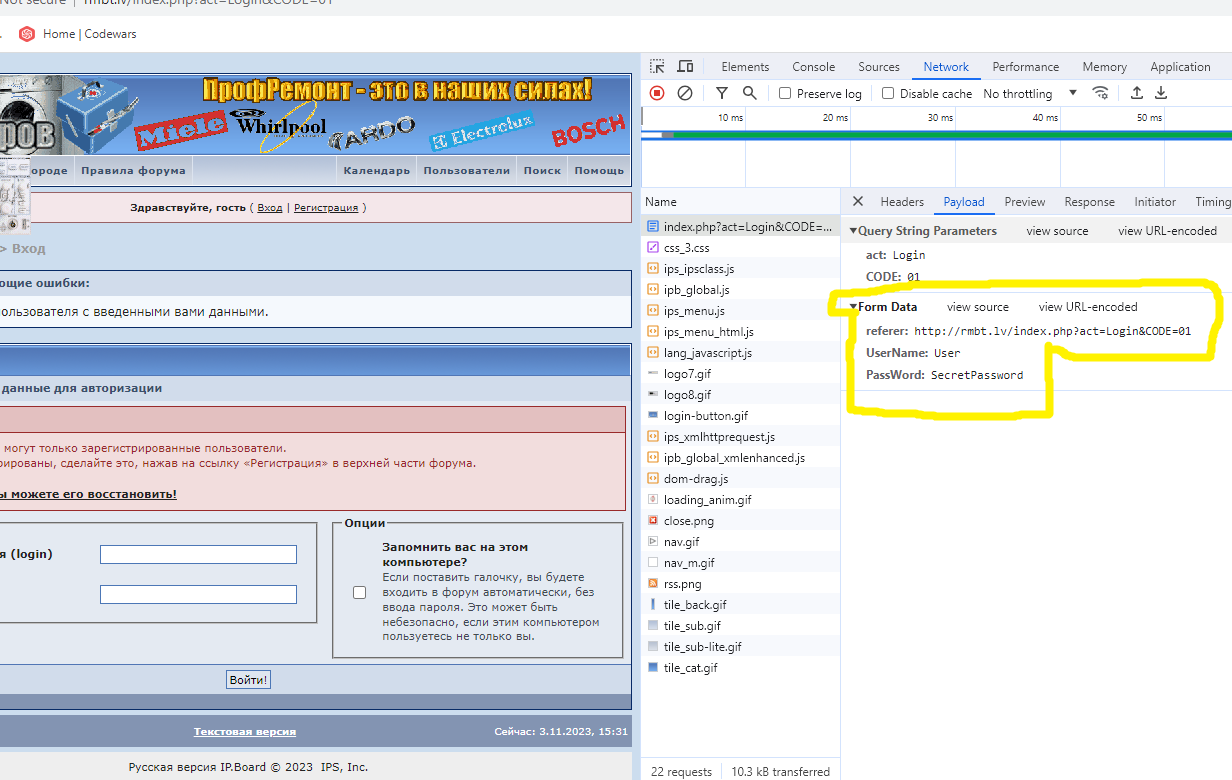This screenshot has width=1232, height=780.
Task: Select the loading_anim.gif request row
Action: coord(740,500)
